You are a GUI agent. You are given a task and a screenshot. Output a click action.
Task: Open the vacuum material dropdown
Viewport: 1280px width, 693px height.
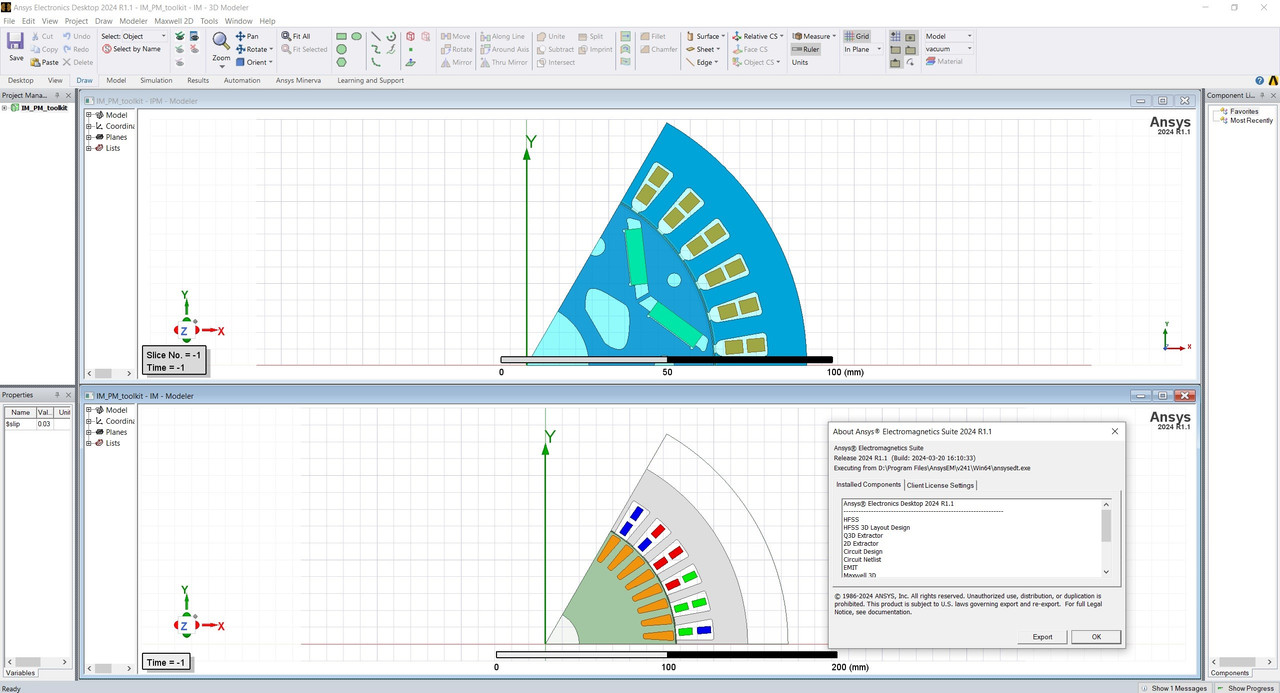(x=948, y=49)
